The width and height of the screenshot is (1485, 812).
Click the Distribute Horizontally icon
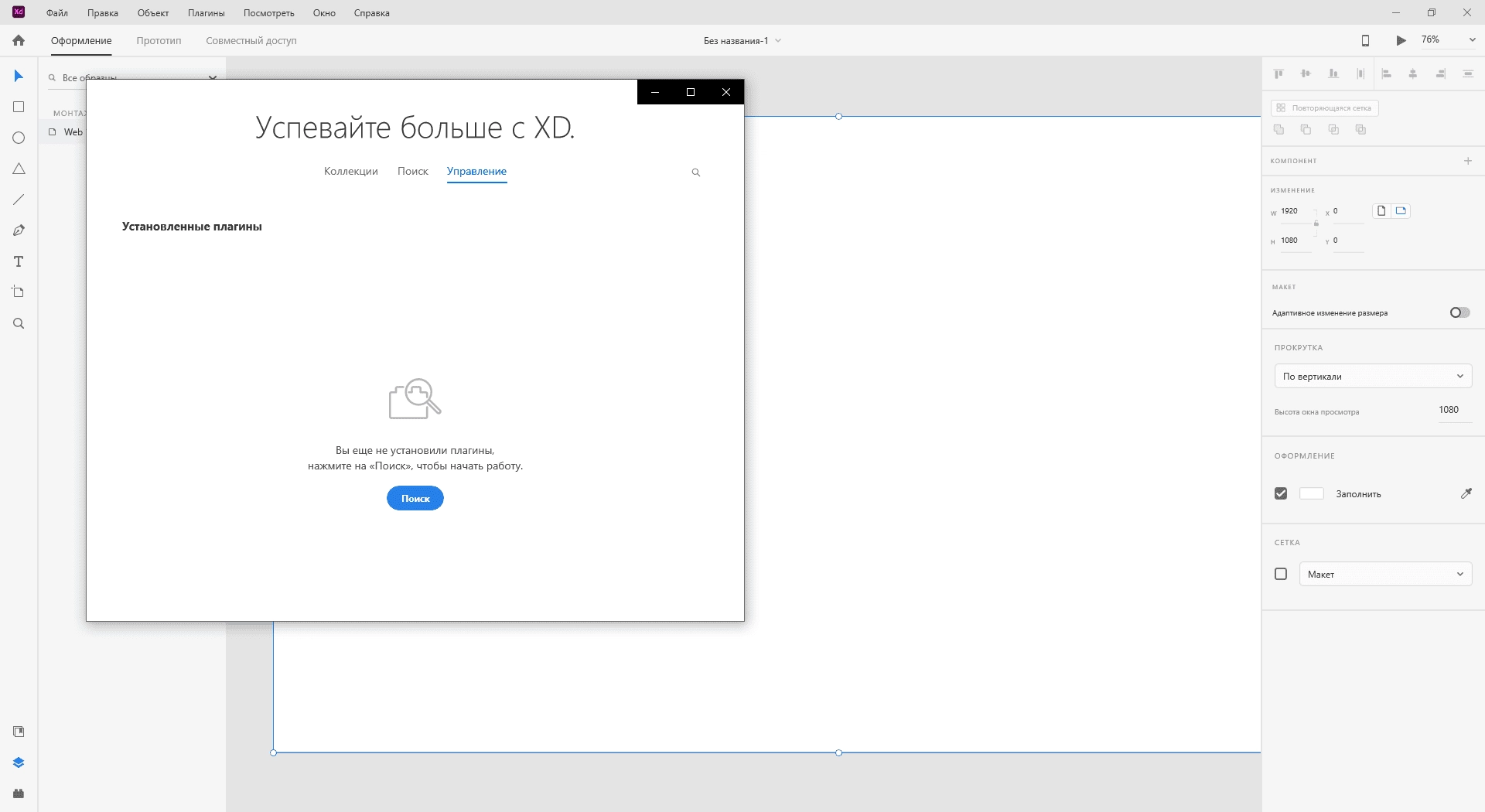pyautogui.click(x=1467, y=73)
